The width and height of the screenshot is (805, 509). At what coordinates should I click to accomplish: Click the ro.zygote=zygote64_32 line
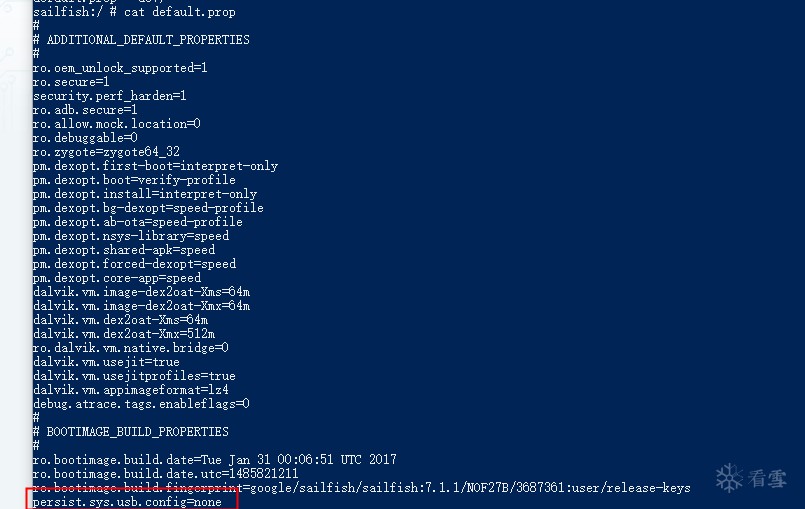(x=106, y=151)
